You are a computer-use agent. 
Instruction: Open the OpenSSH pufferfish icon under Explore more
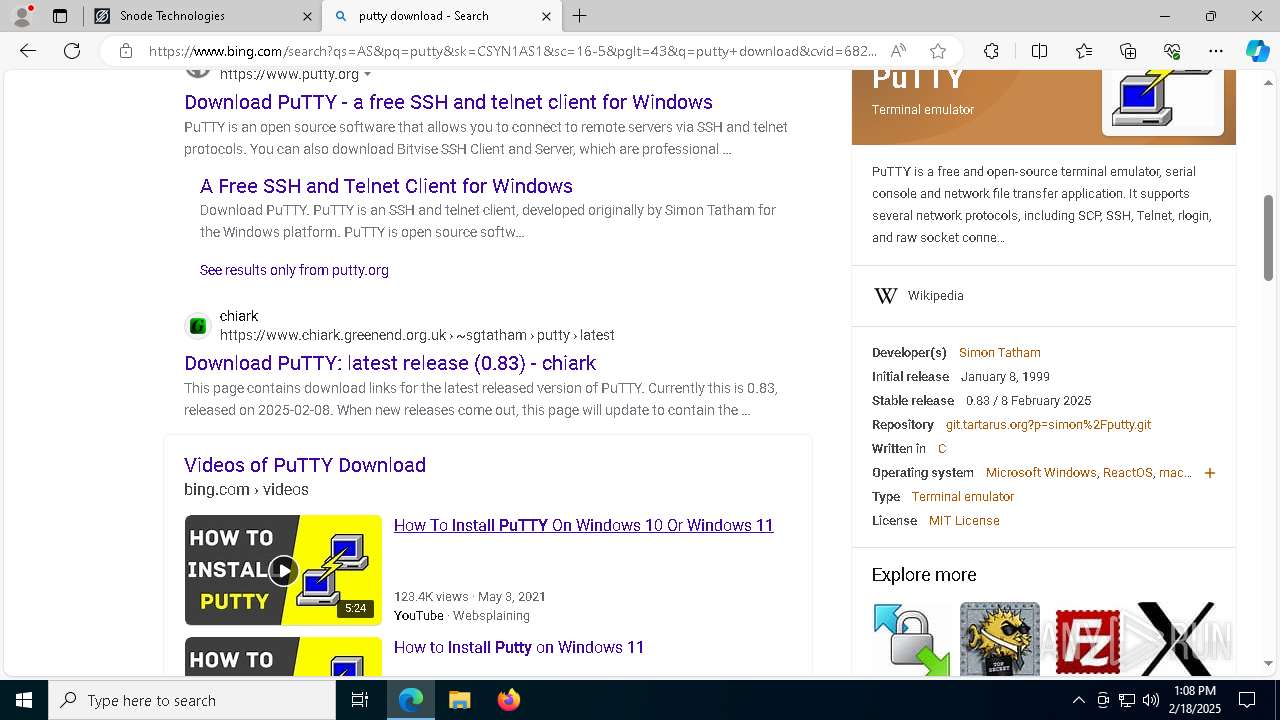[x=1000, y=638]
